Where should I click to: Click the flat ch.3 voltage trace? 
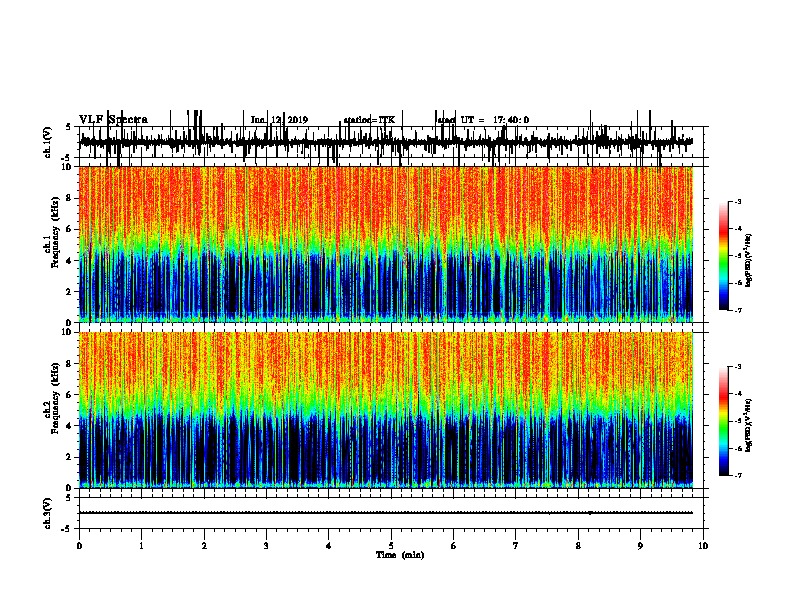386,513
